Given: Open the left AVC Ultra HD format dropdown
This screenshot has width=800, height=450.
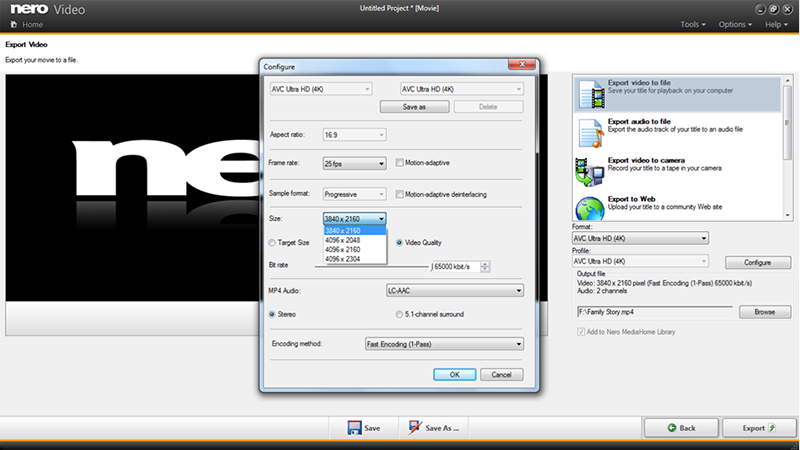Looking at the screenshot, I should click(320, 89).
